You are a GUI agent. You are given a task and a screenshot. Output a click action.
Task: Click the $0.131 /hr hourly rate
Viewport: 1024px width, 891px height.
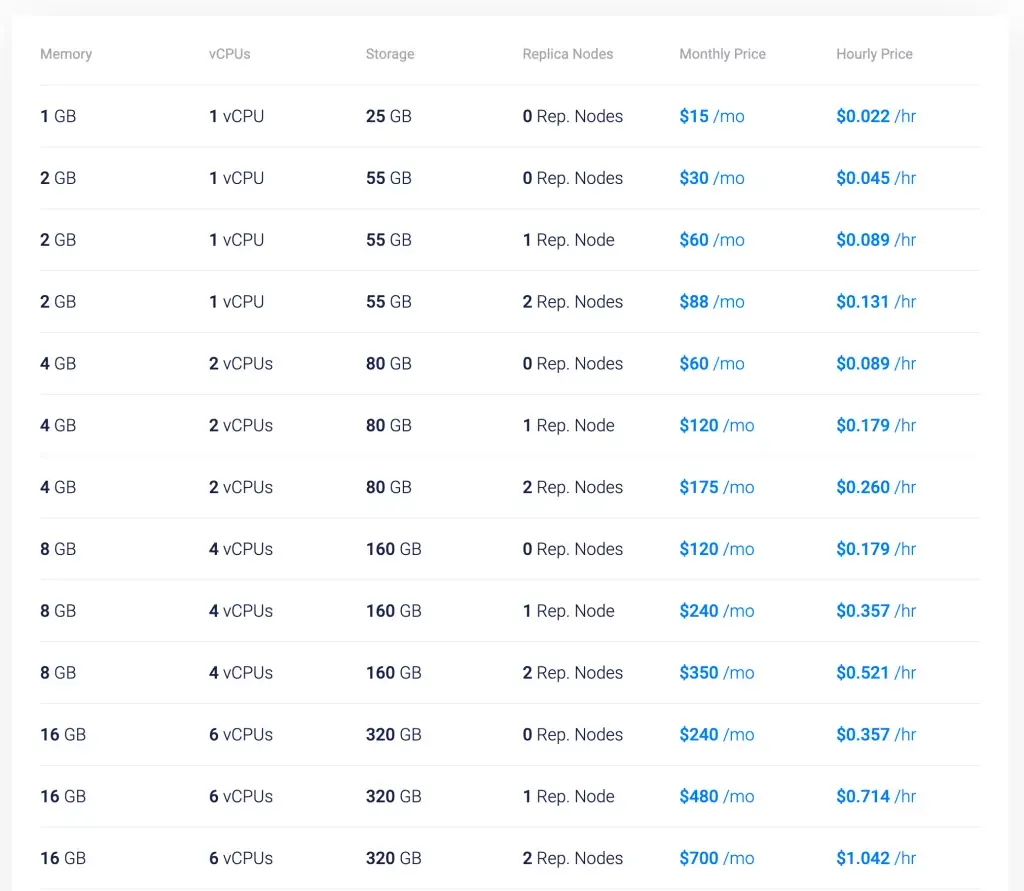point(875,301)
